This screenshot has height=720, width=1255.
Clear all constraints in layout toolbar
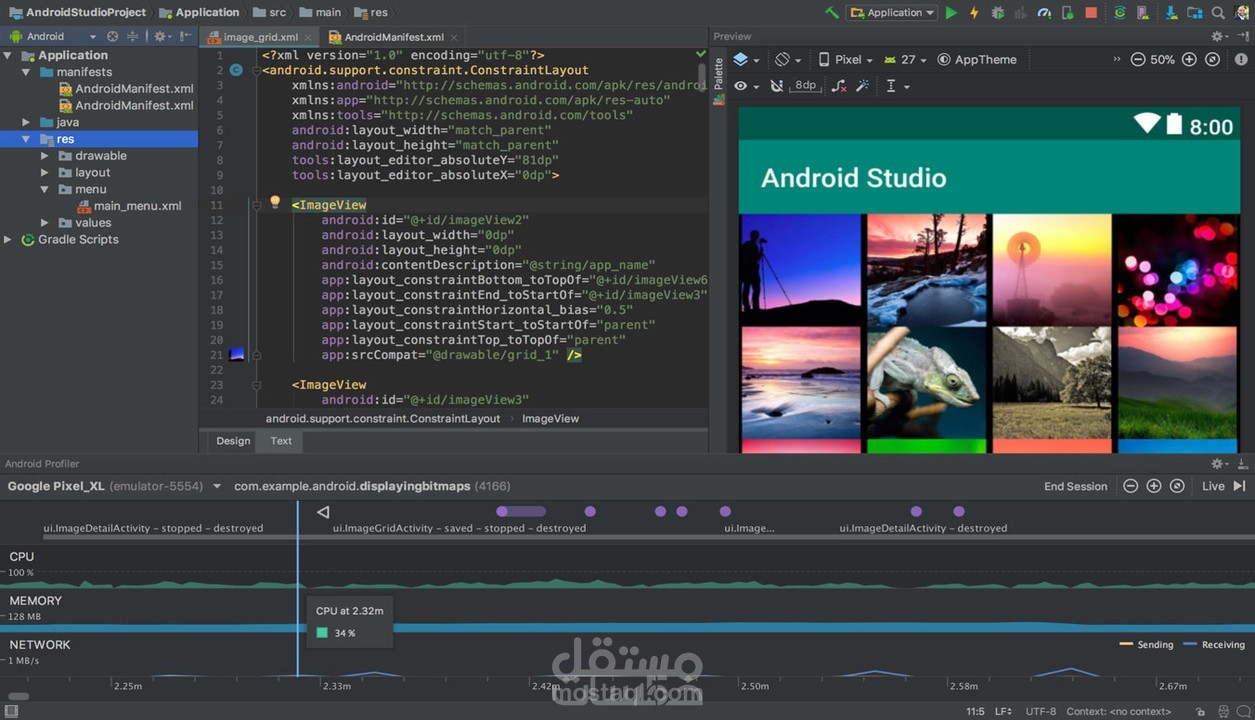[x=838, y=86]
